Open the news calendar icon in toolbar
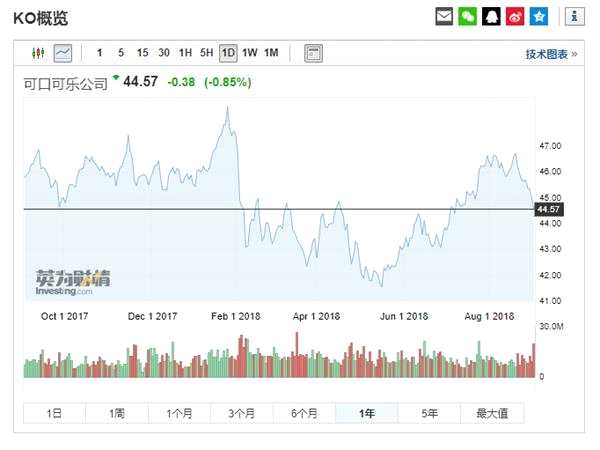 tap(313, 53)
